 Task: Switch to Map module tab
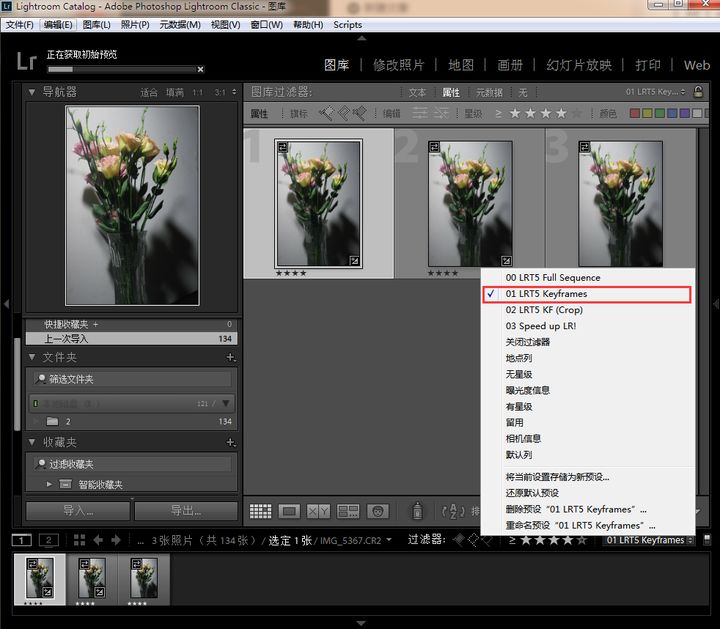point(461,65)
